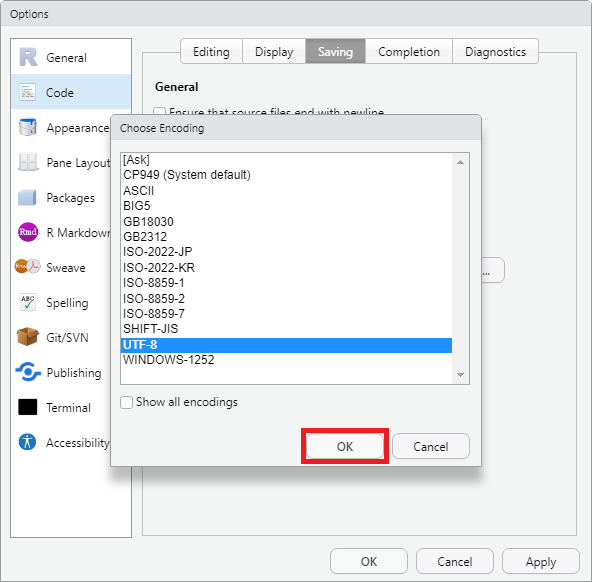
Task: Select the Code section icon
Action: click(x=28, y=92)
